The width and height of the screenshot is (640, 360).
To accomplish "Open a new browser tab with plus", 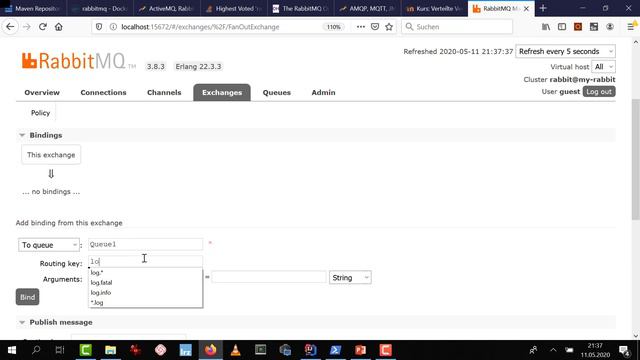I will [543, 8].
